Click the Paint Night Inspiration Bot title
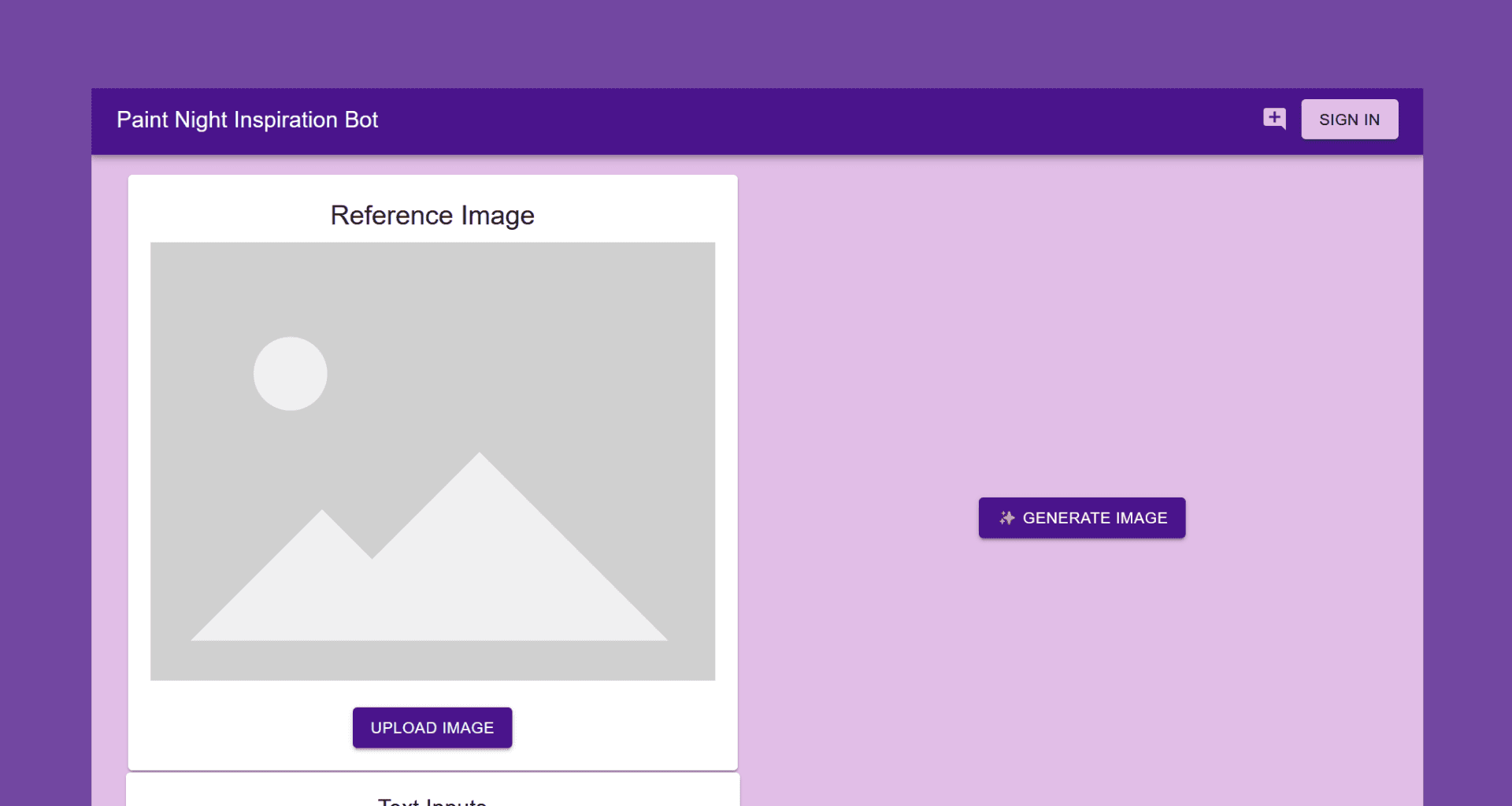The height and width of the screenshot is (806, 1512). click(x=247, y=120)
